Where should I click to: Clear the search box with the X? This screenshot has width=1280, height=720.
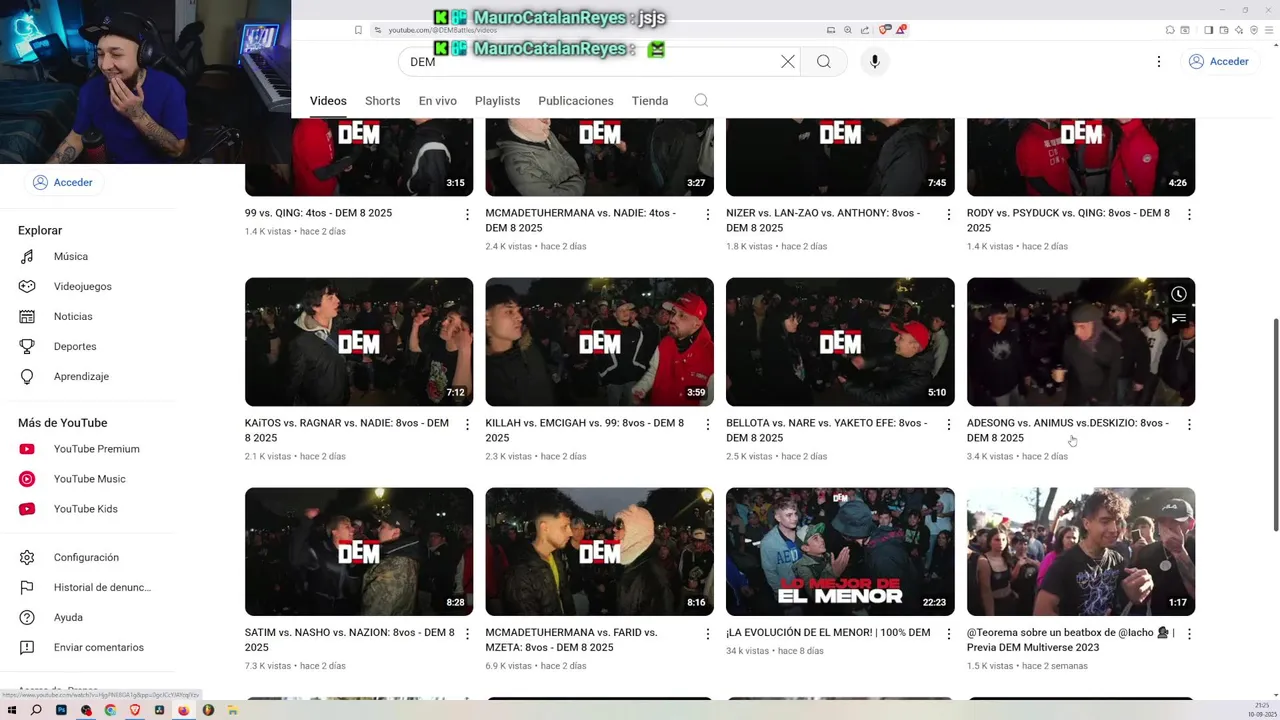788,62
